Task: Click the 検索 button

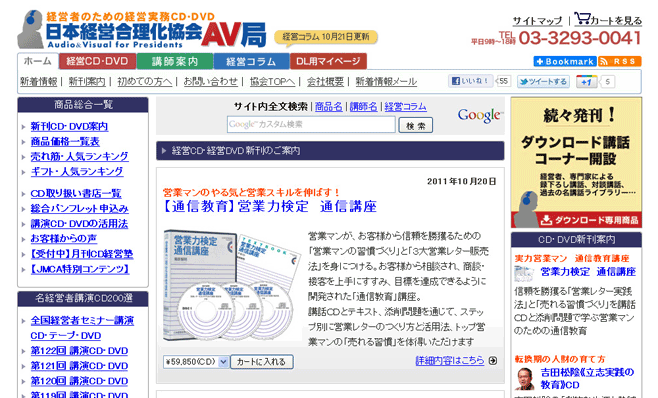Action: point(415,125)
